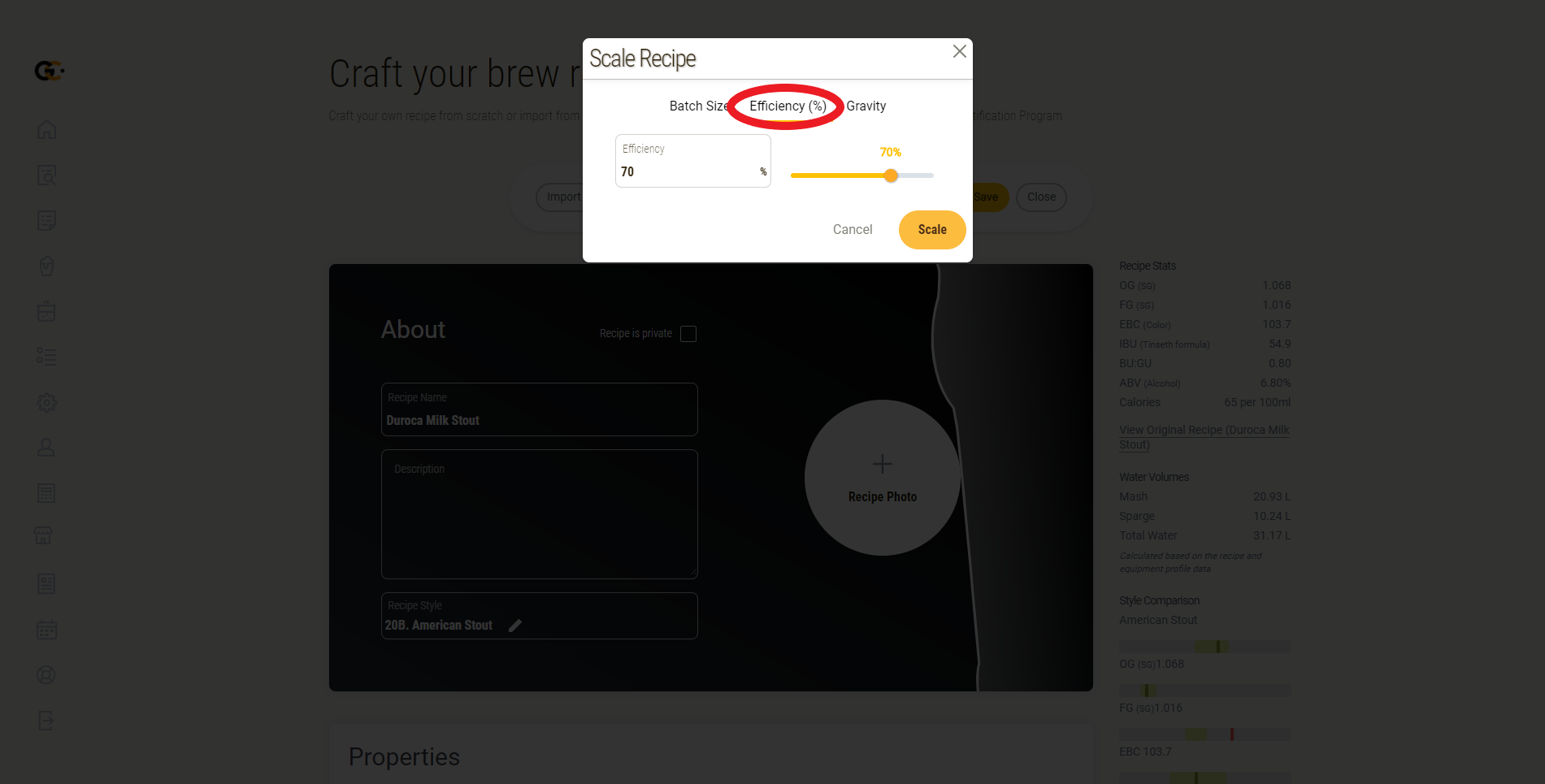Click the Description text area
This screenshot has width=1545, height=784.
(x=540, y=514)
